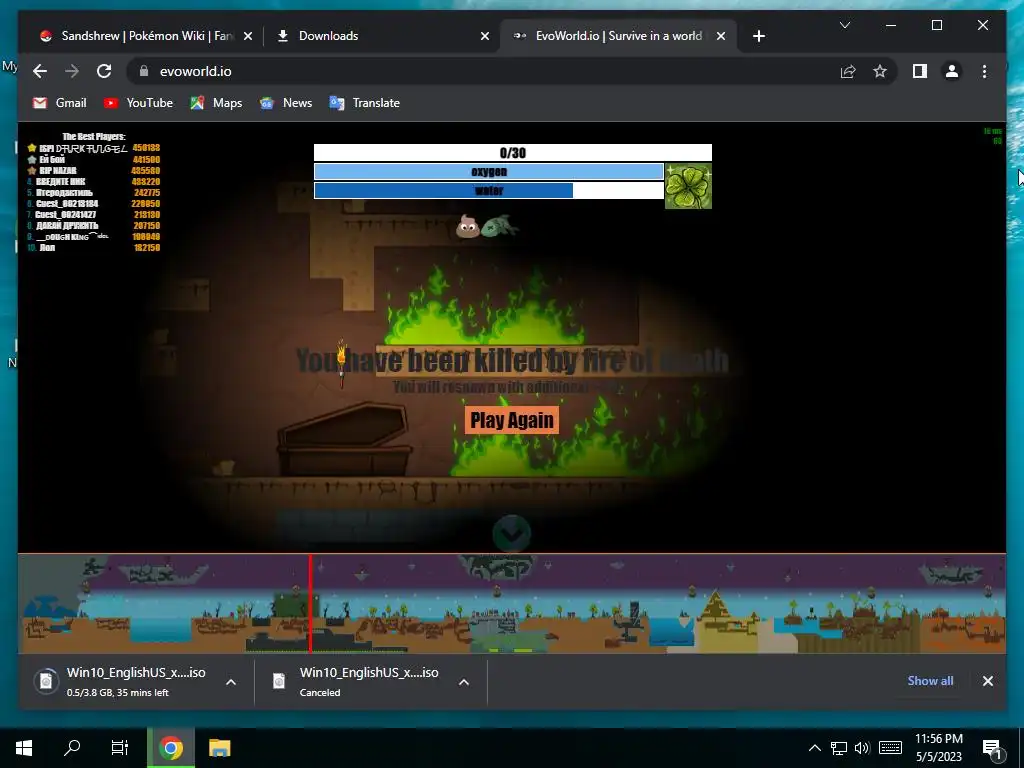This screenshot has height=768, width=1024.
Task: Open Task View on the taskbar
Action: click(120, 748)
